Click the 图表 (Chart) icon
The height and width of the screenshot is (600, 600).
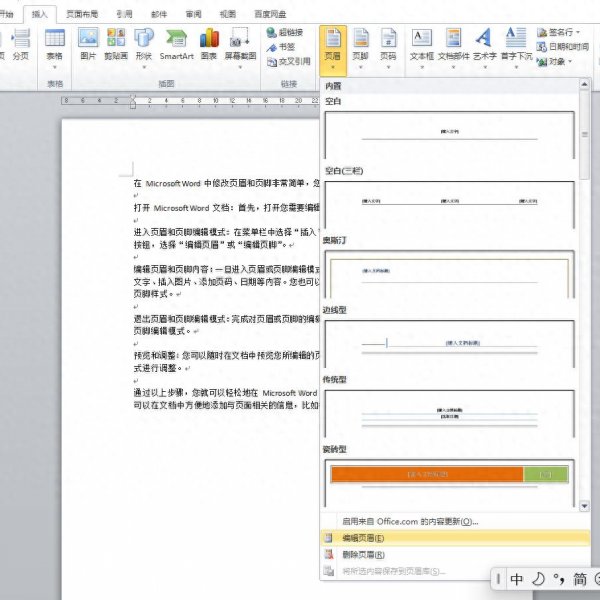(x=209, y=44)
